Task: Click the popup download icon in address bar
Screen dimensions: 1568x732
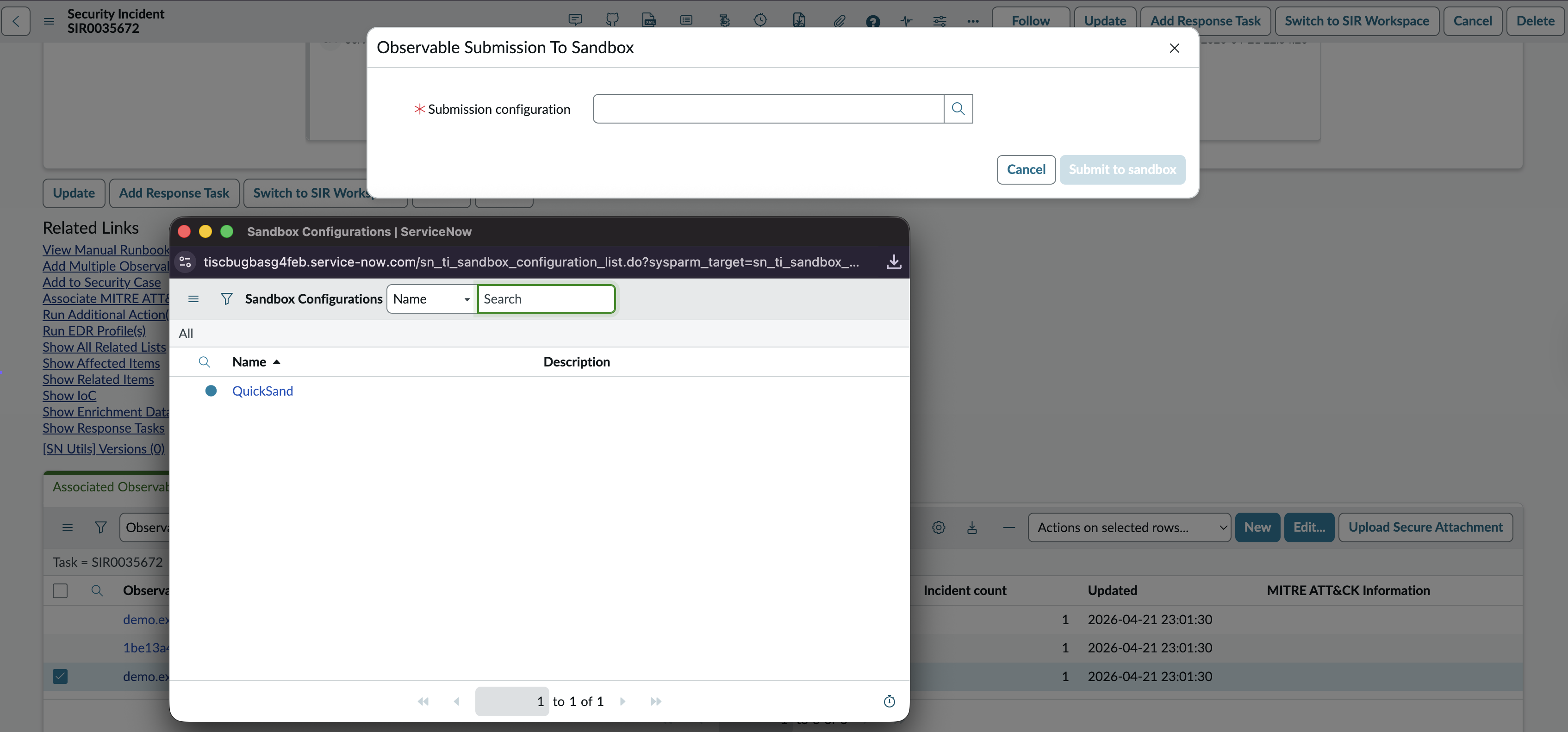Action: pos(894,261)
